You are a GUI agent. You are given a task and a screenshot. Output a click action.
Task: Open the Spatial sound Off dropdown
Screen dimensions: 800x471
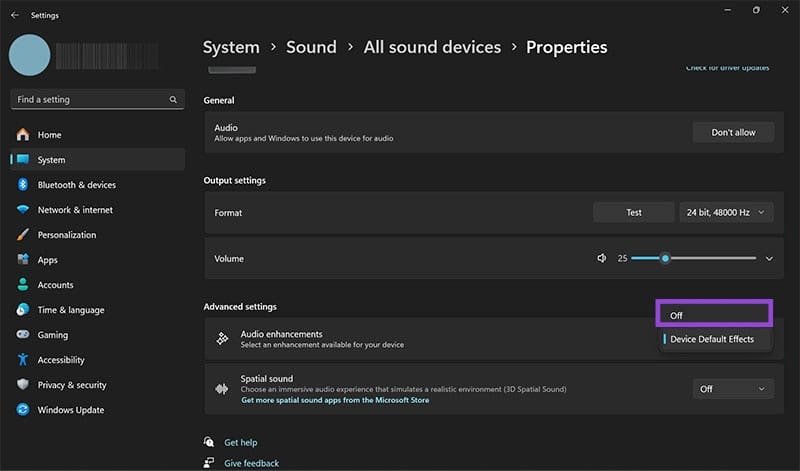point(733,389)
